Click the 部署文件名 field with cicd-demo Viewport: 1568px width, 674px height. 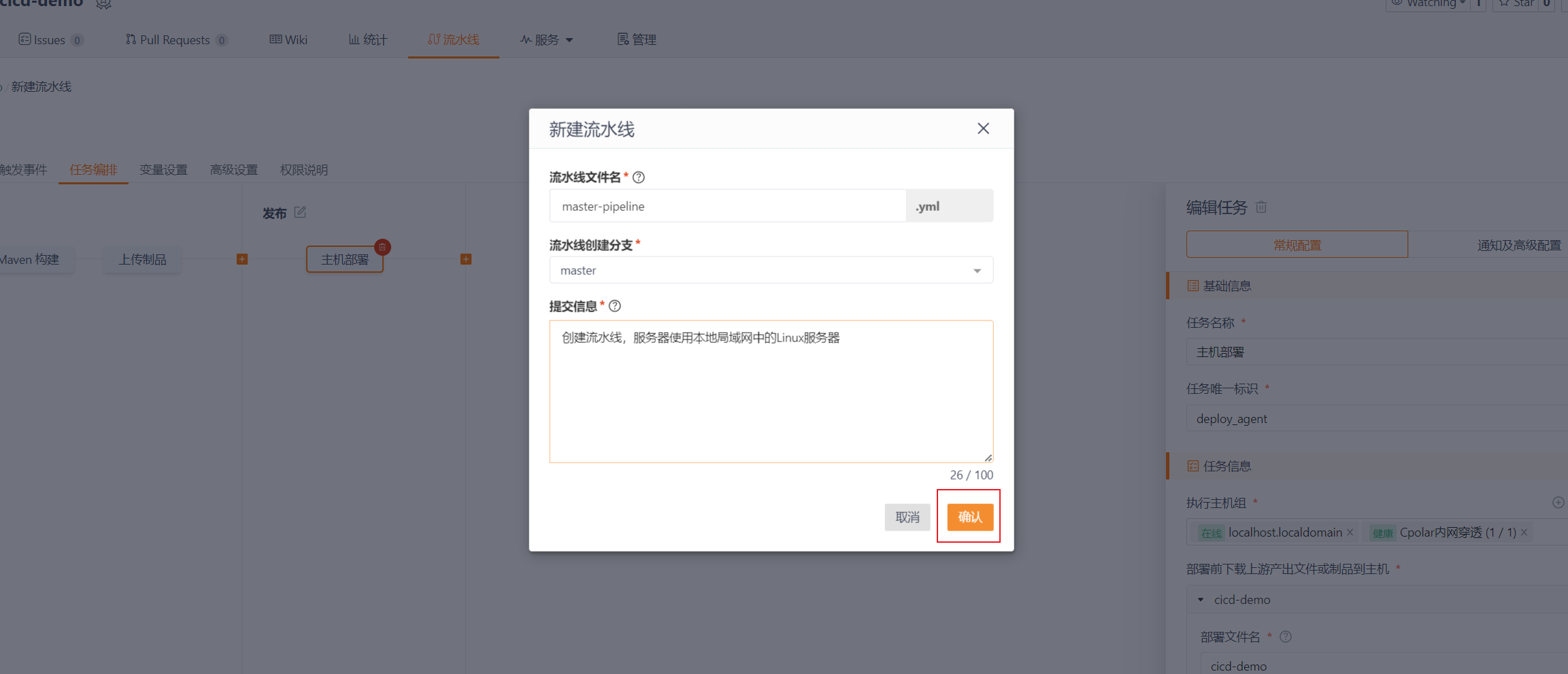coord(1384,664)
